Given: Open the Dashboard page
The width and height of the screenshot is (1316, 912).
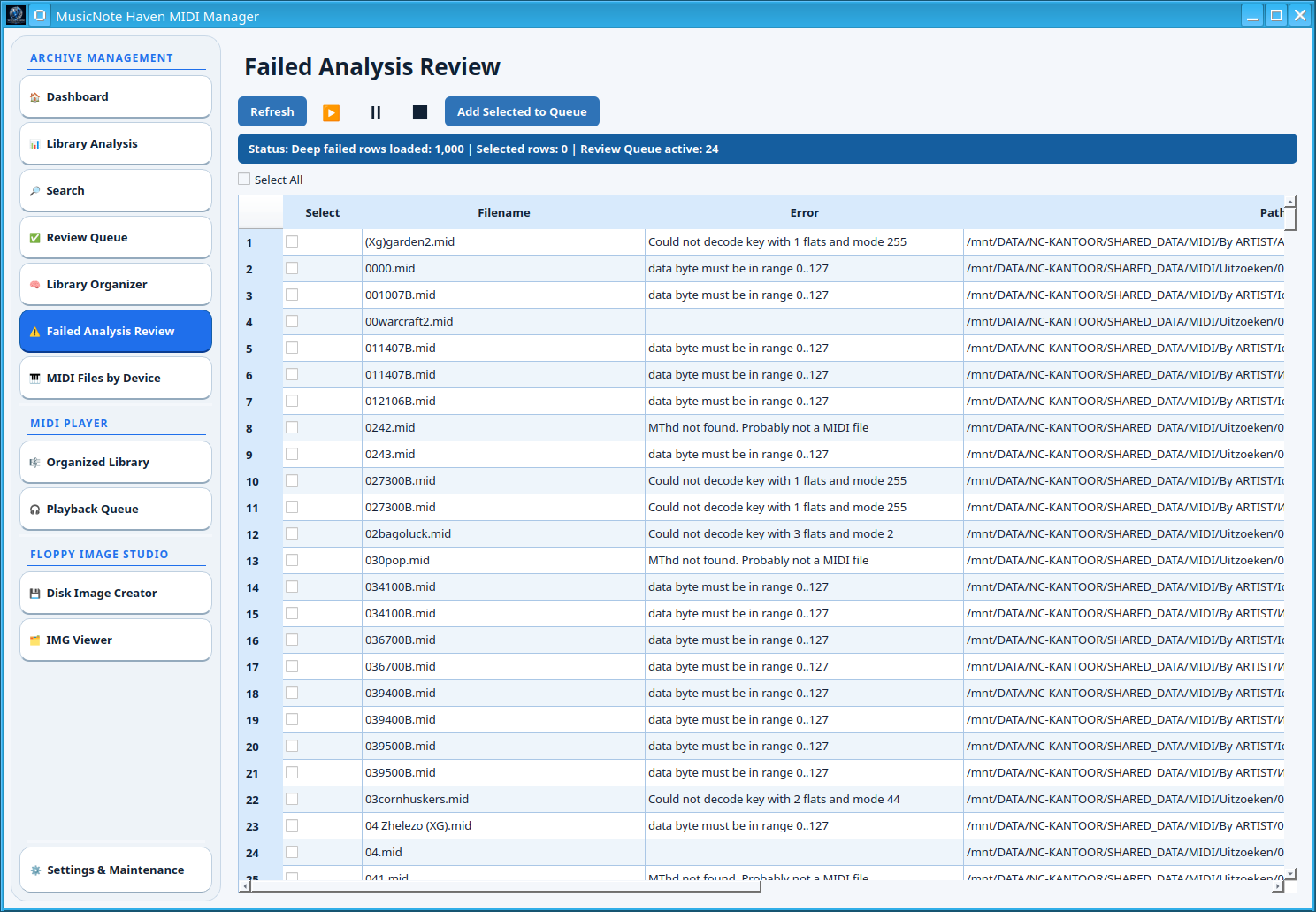Looking at the screenshot, I should [116, 97].
